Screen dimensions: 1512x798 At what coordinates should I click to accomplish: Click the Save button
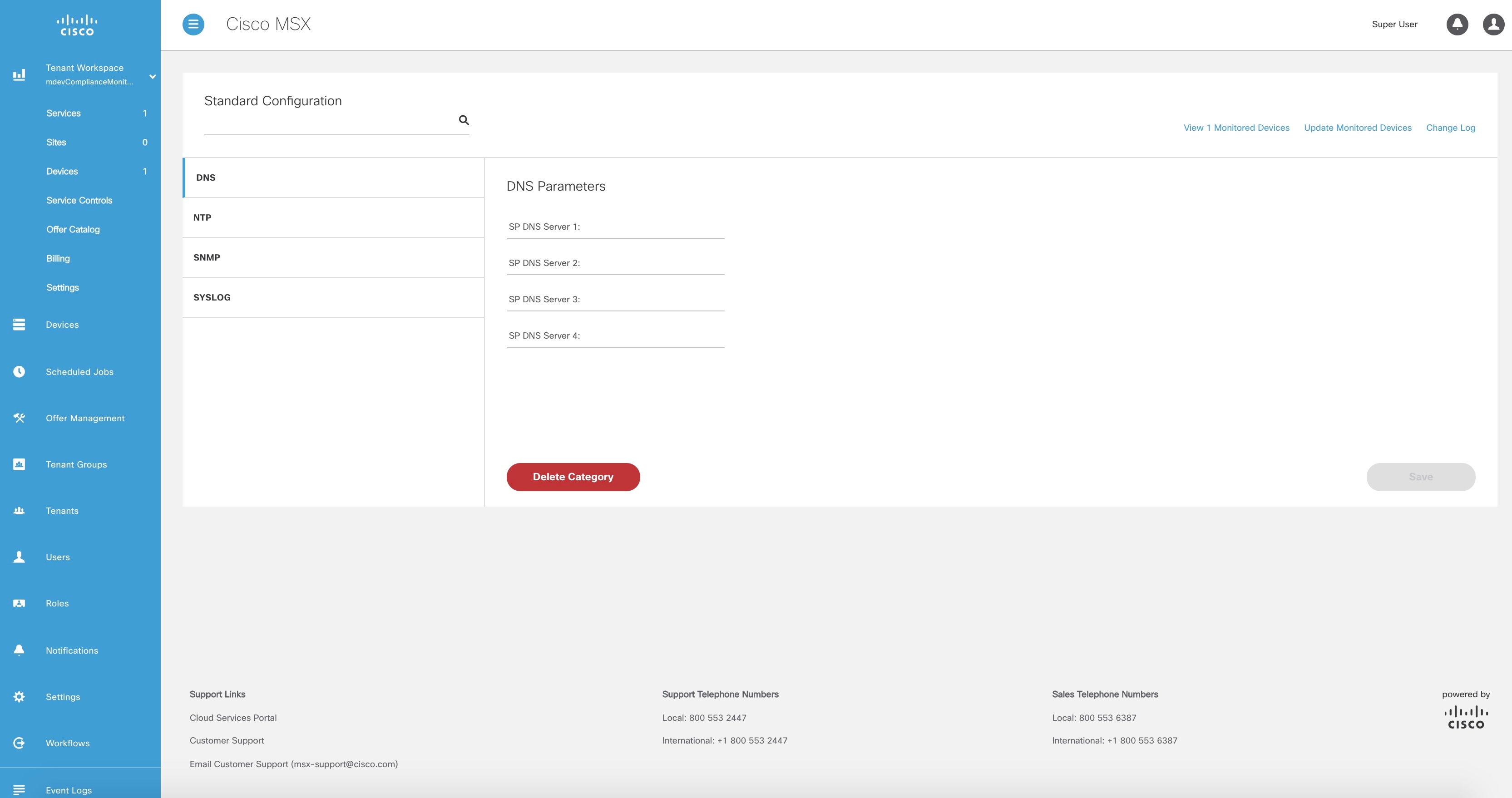tap(1420, 477)
